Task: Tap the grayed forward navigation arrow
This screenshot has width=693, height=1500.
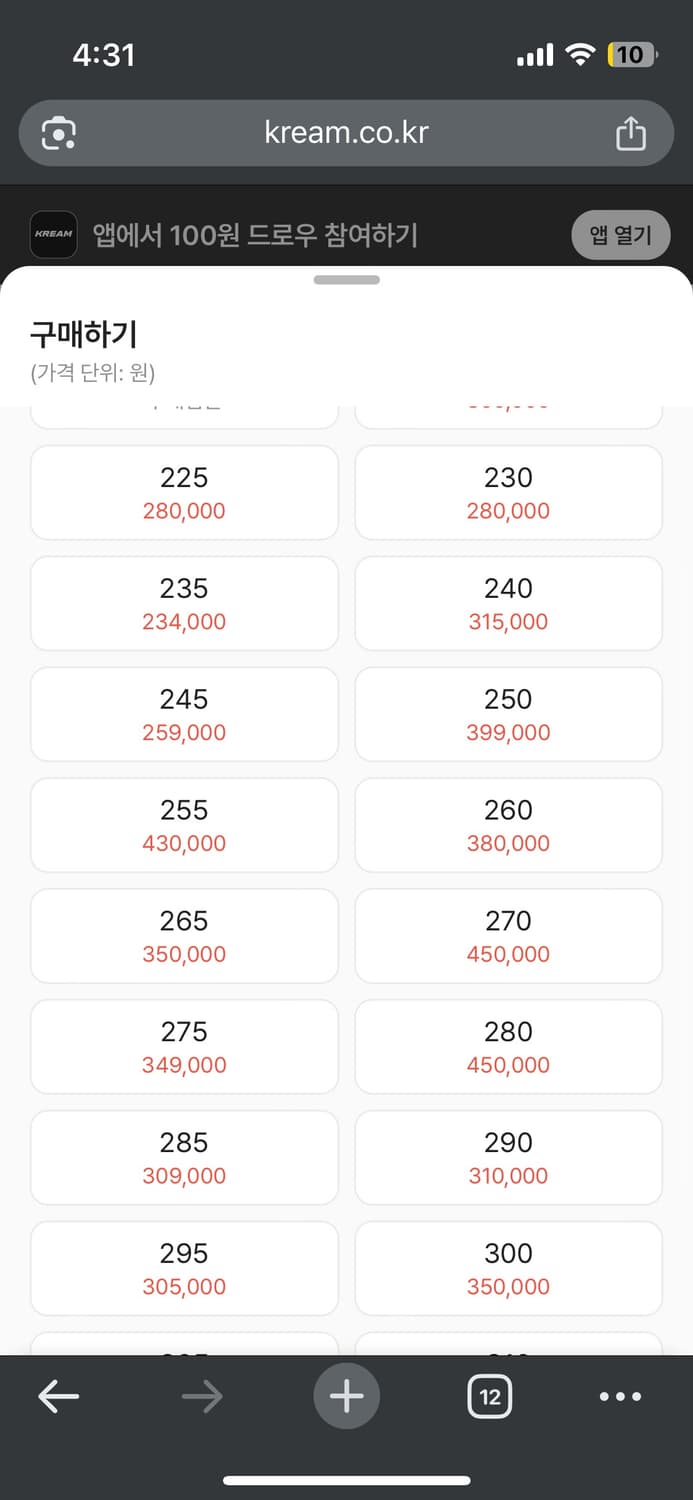Action: (x=202, y=1396)
